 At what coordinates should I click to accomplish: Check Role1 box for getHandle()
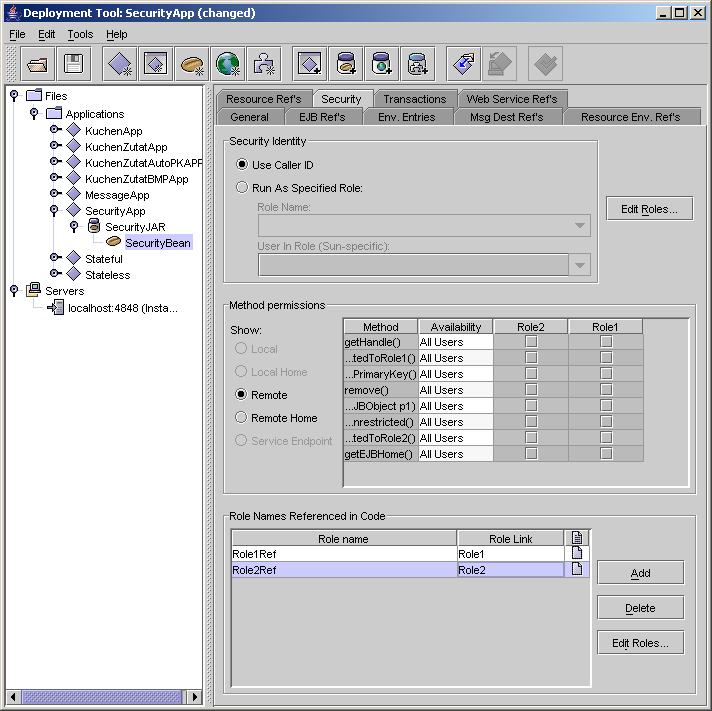[606, 341]
